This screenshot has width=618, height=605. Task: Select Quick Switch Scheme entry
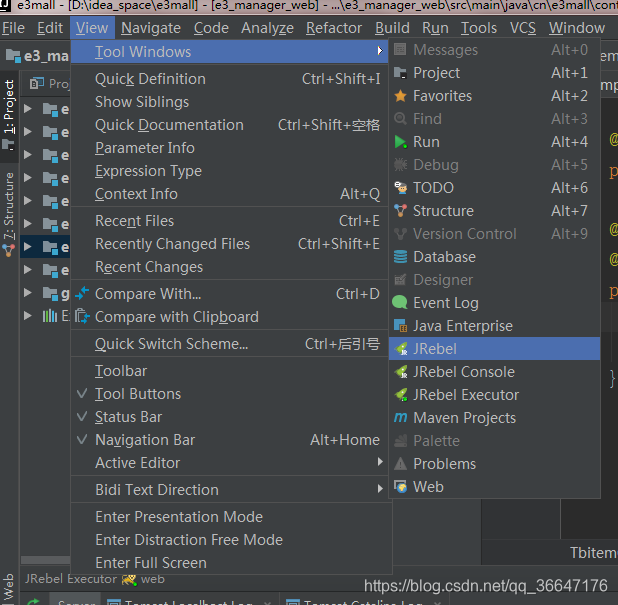[x=229, y=344]
